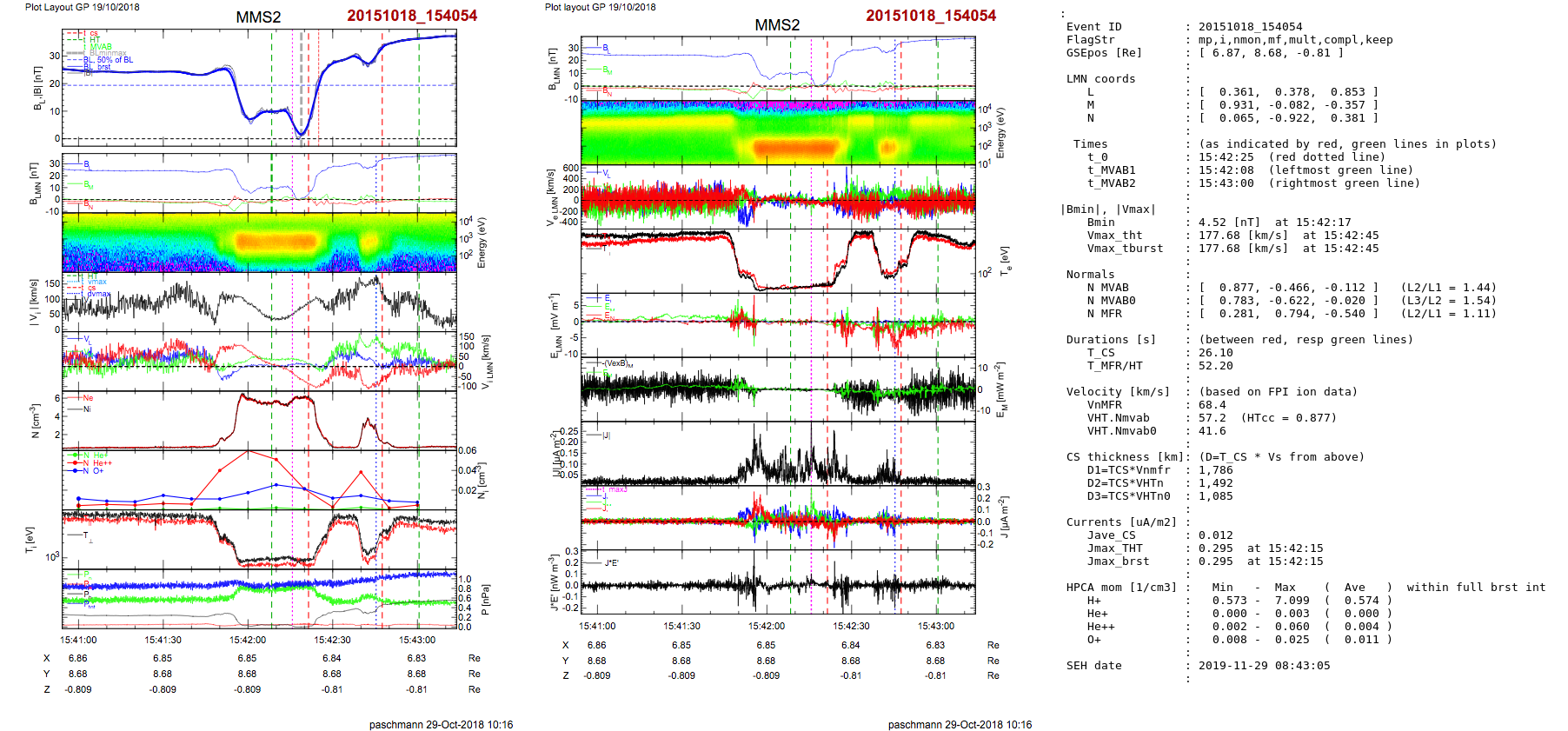1568x731 pixels.
Task: Select T_CS duration value '26.10'
Action: click(1215, 353)
